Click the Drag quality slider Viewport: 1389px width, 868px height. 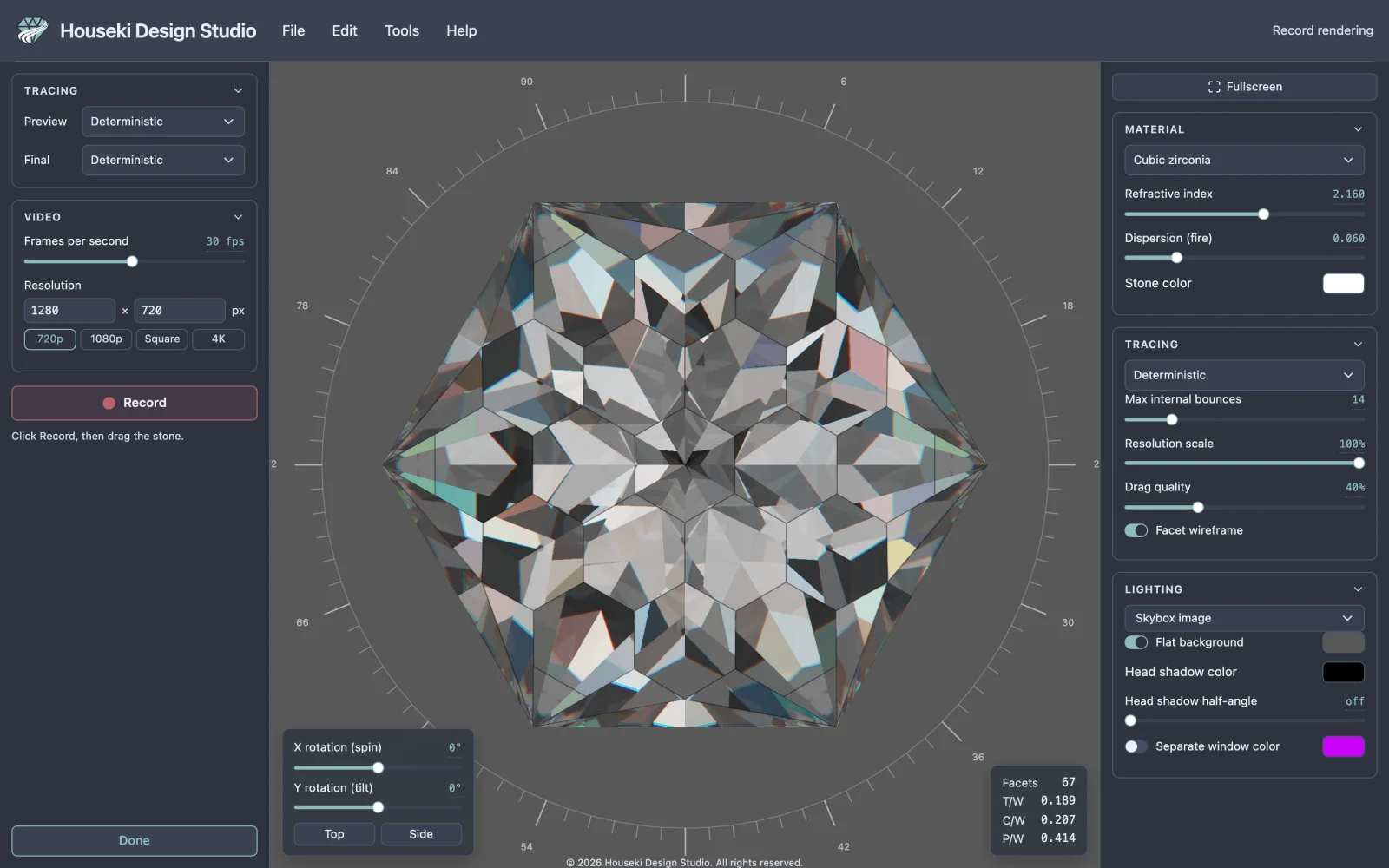point(1244,508)
